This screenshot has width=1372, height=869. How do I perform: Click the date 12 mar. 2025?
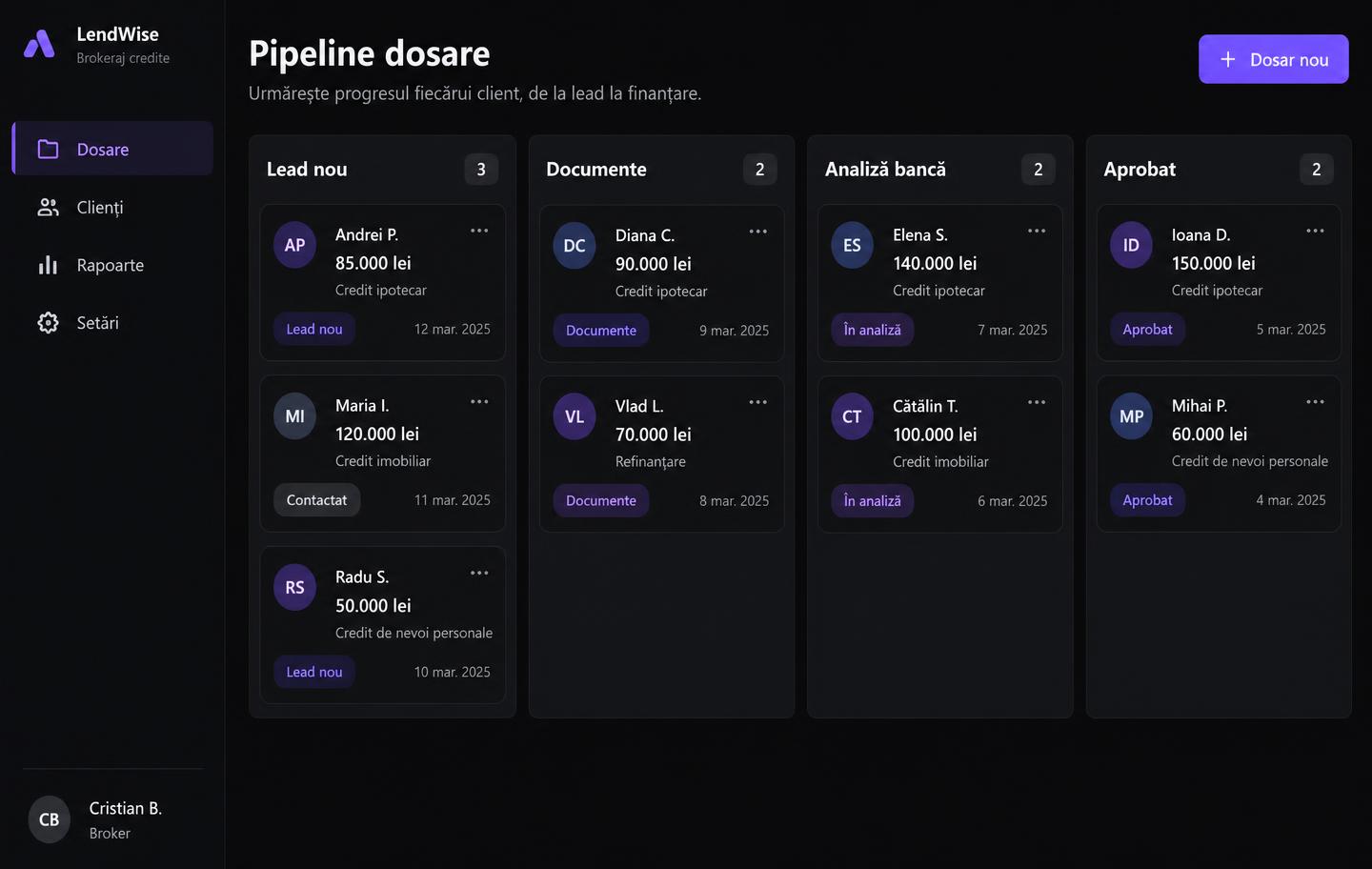[x=453, y=329]
